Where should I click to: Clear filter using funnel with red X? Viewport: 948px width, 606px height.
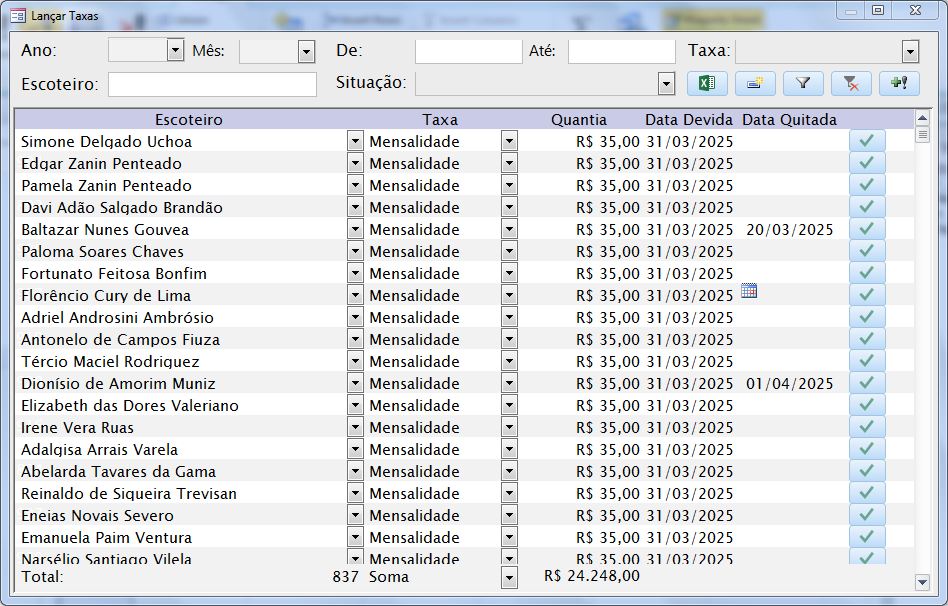pyautogui.click(x=851, y=84)
